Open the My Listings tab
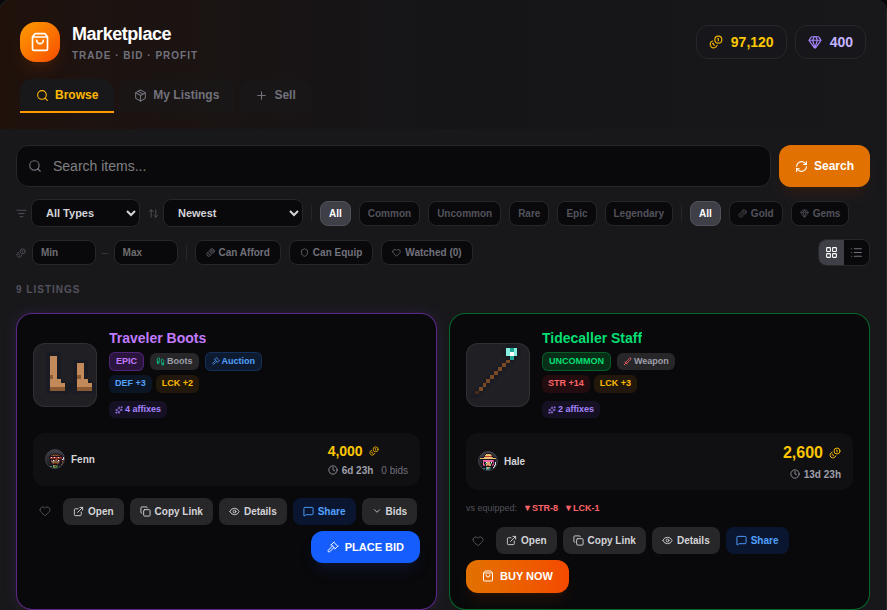 pos(177,95)
